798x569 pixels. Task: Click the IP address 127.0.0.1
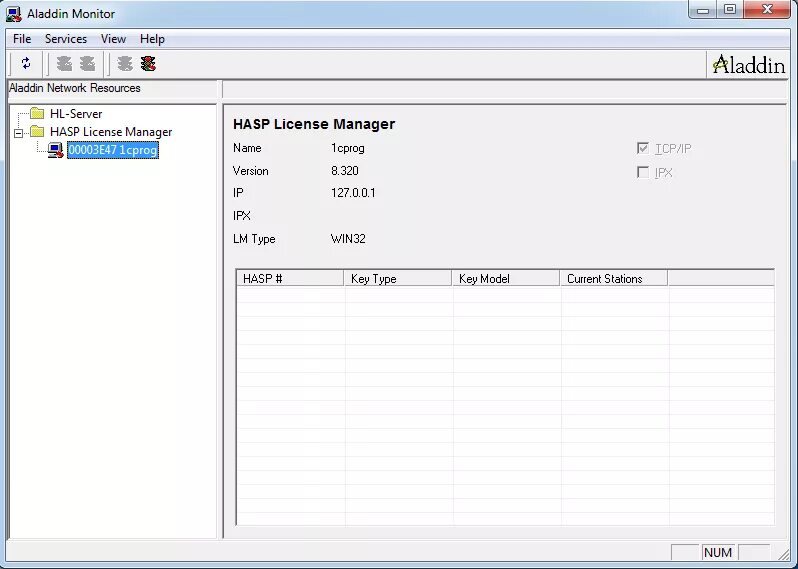[x=353, y=193]
